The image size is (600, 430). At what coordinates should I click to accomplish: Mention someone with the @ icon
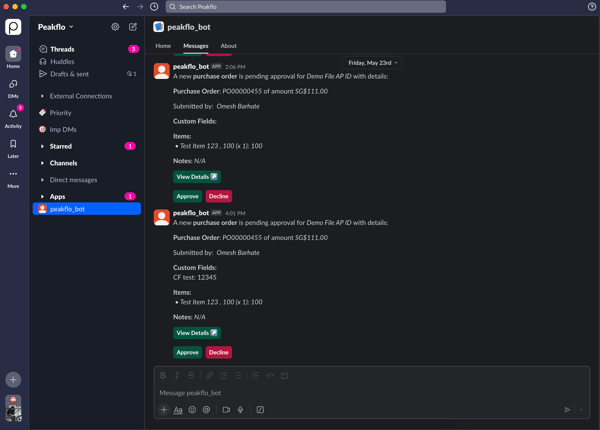point(206,410)
